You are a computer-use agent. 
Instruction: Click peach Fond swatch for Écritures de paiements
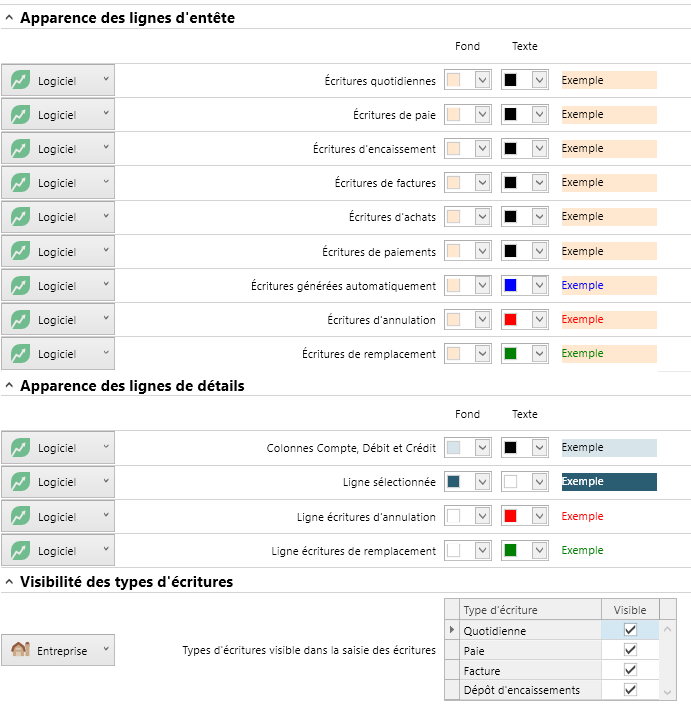[453, 251]
